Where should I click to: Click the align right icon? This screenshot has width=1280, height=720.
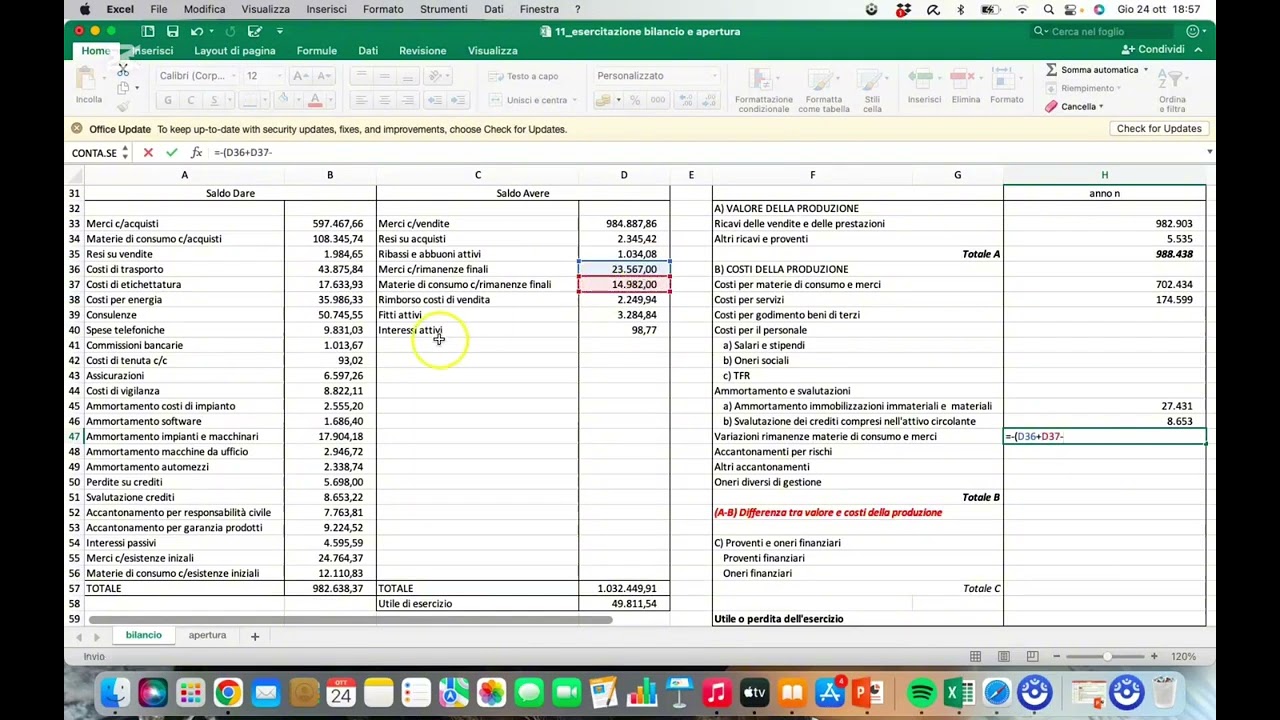click(x=407, y=100)
